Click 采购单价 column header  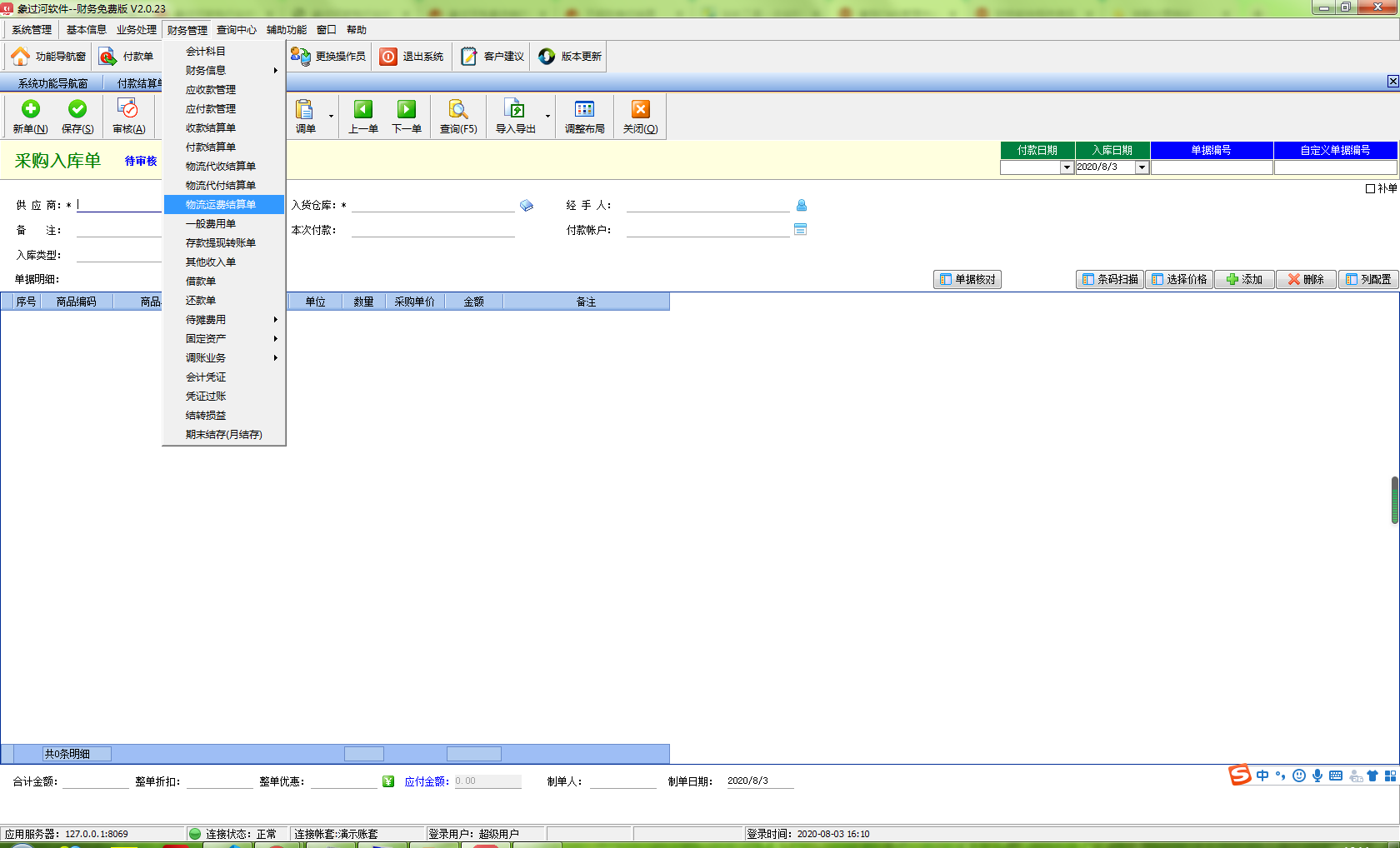(415, 302)
